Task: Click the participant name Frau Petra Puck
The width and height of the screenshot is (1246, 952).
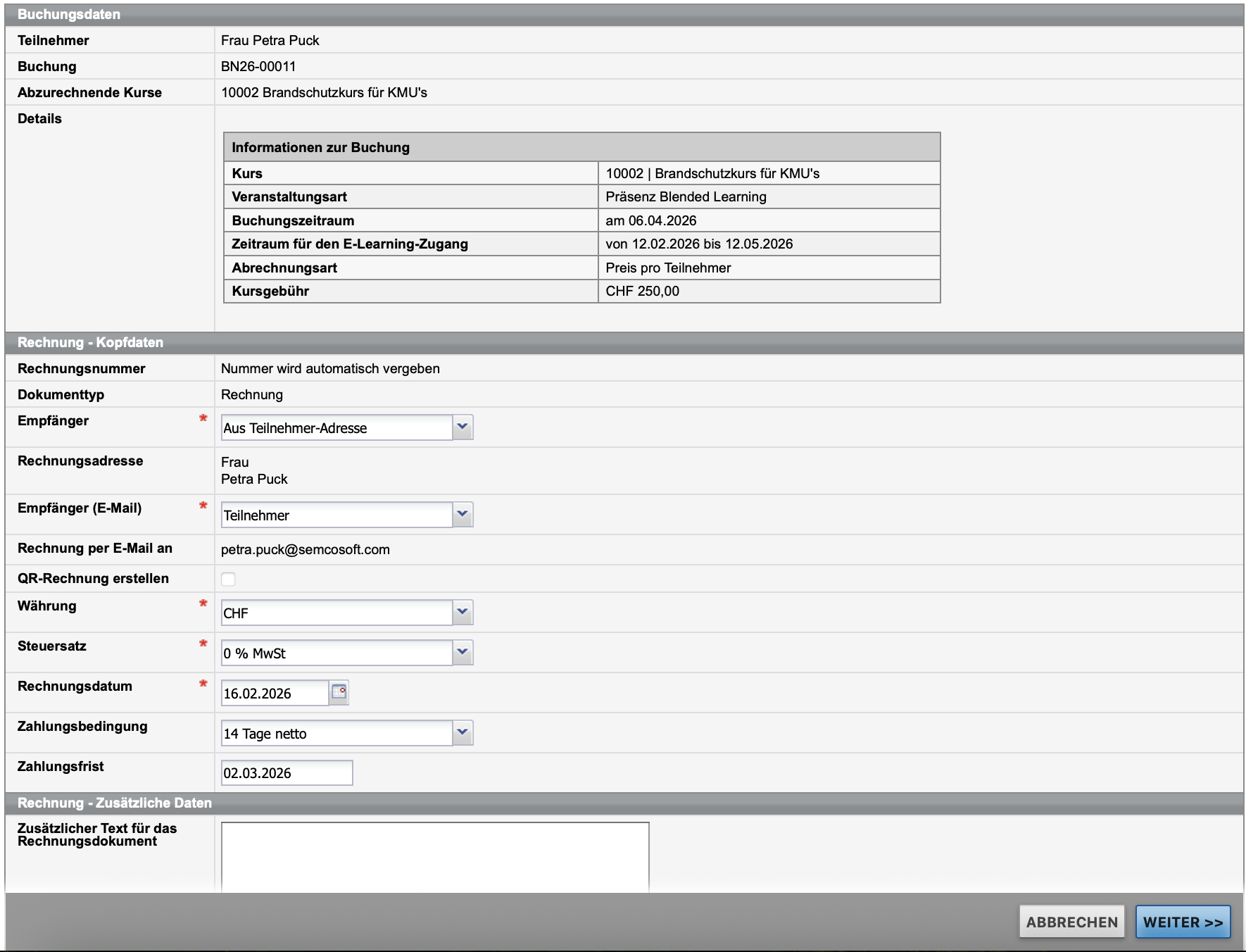Action: (270, 40)
